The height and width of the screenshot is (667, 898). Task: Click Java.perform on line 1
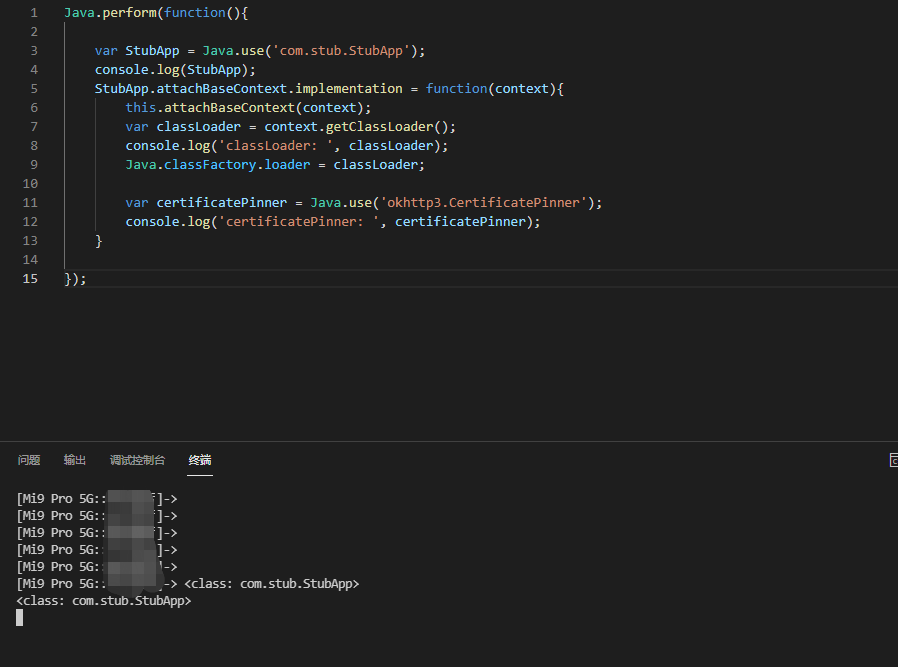[110, 13]
